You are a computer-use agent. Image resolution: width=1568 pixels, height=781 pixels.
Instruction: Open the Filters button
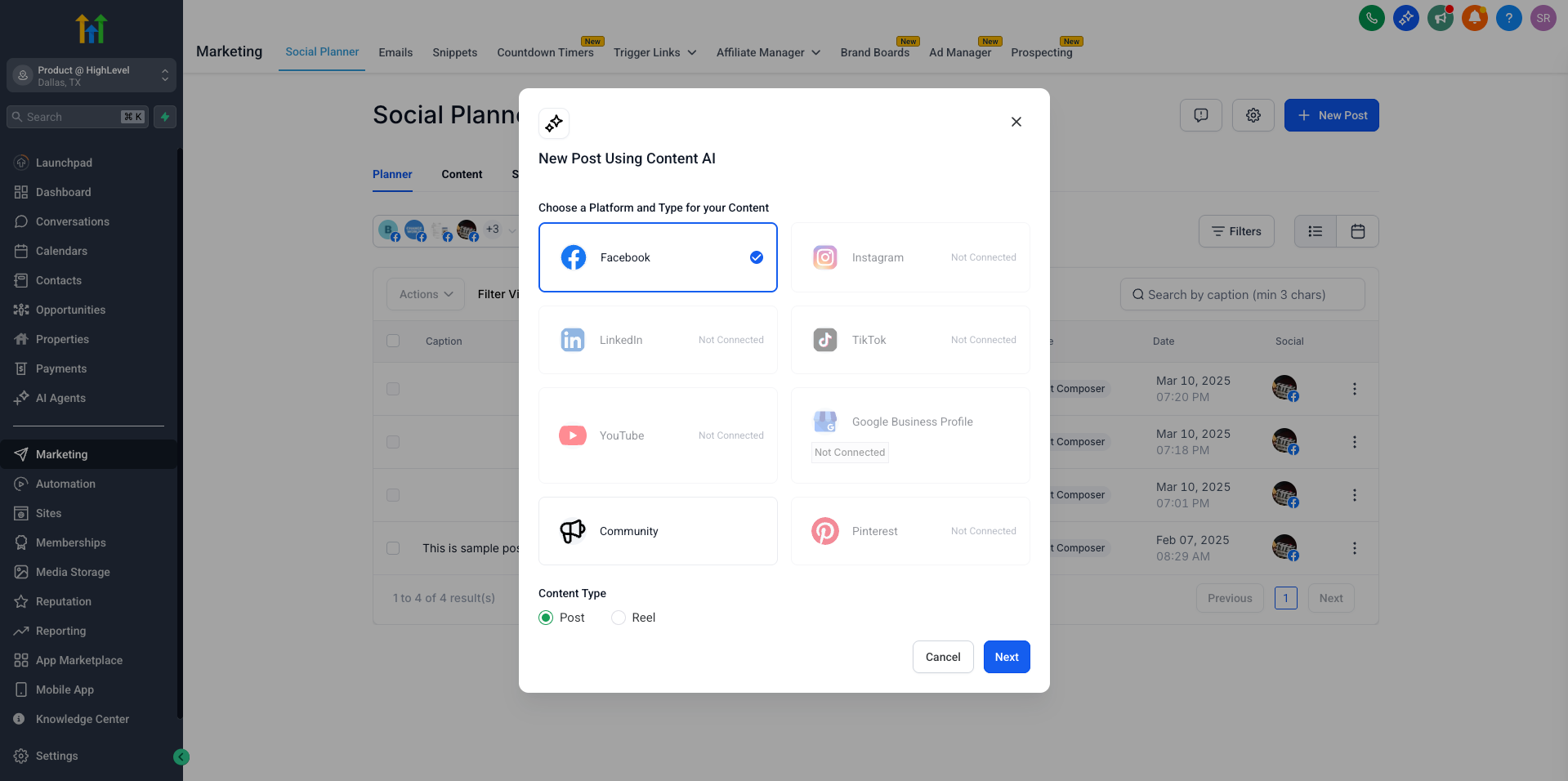coord(1236,231)
